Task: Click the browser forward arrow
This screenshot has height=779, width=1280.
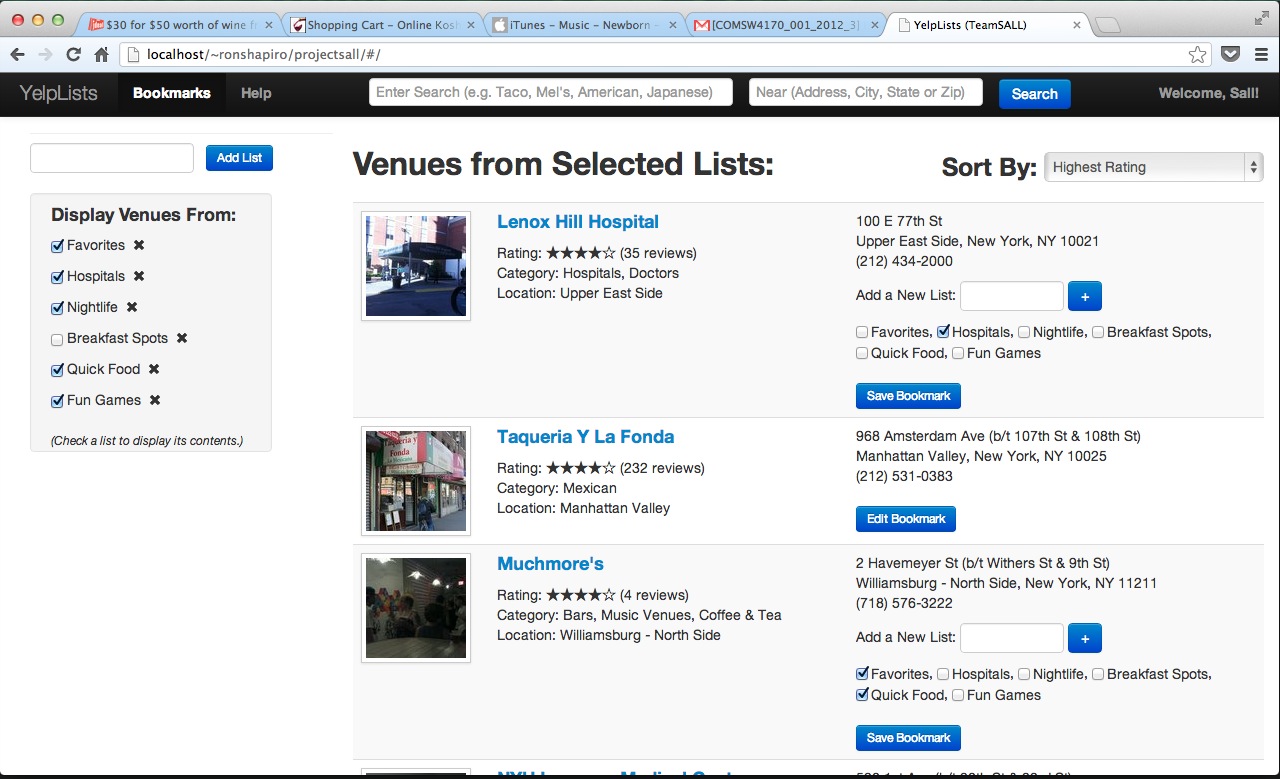Action: (x=45, y=54)
